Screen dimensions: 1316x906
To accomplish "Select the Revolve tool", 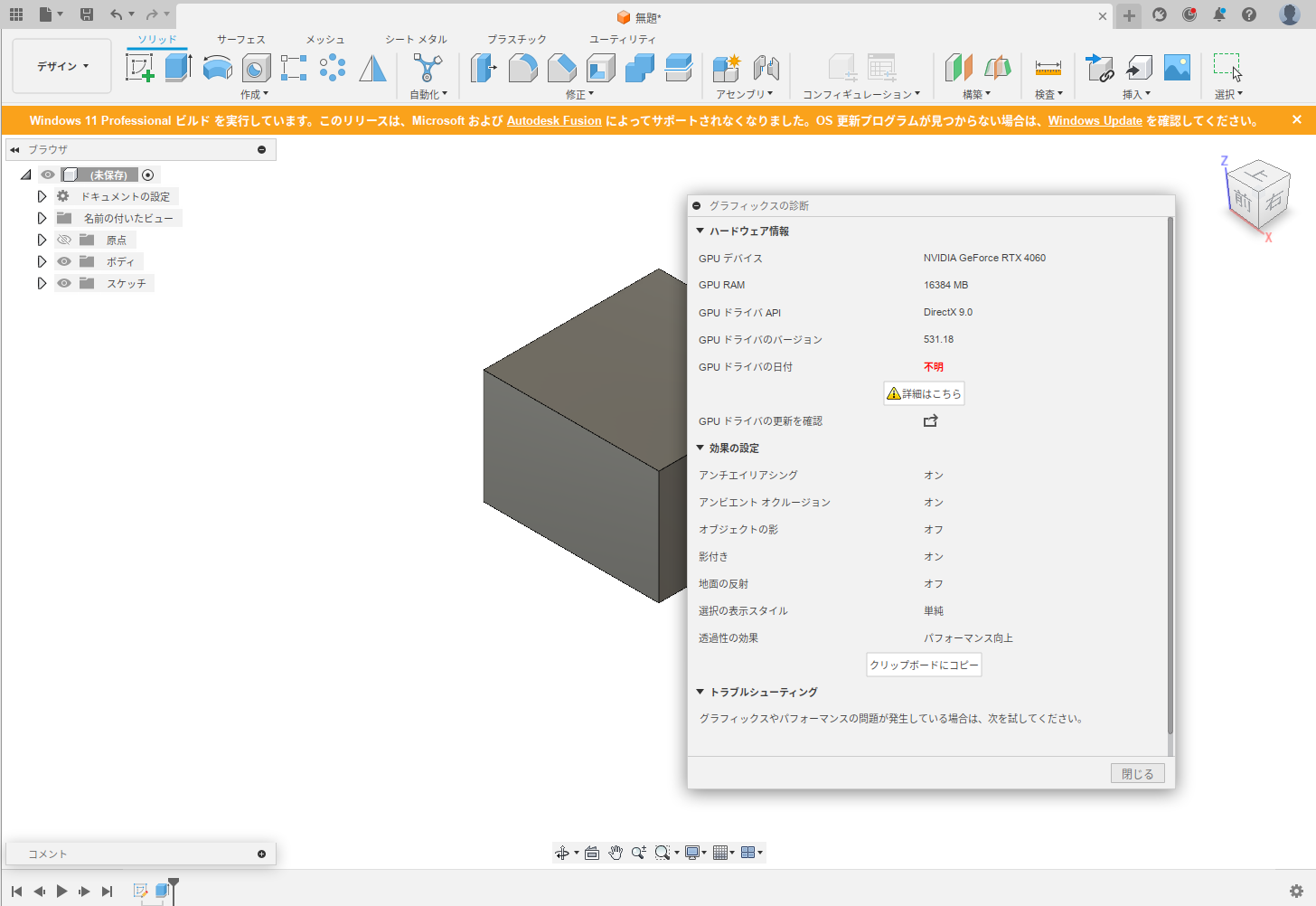I will tap(217, 68).
